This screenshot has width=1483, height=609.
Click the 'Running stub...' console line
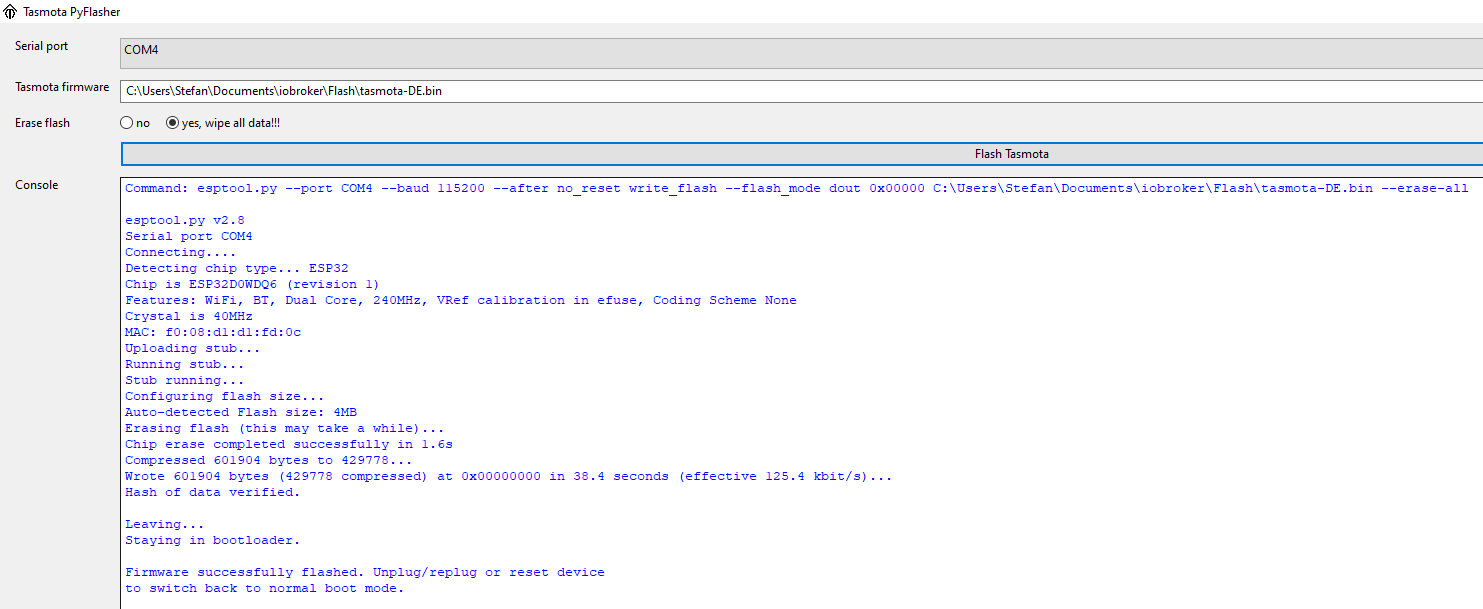(185, 364)
